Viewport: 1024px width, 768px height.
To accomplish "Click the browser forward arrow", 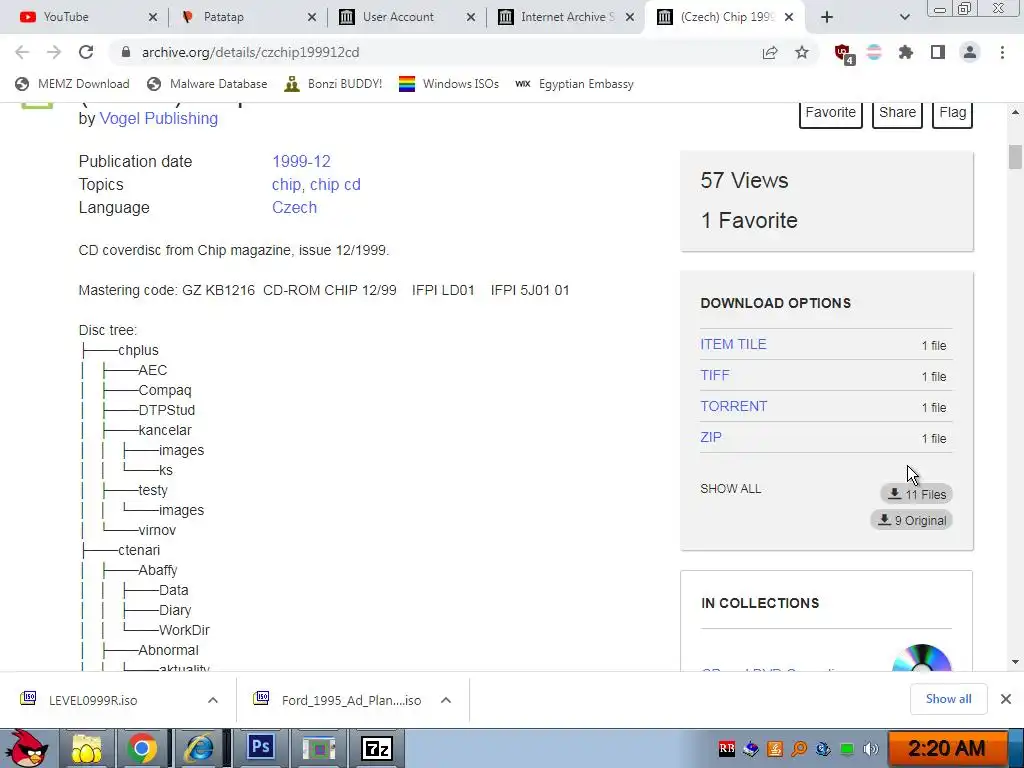I will pyautogui.click(x=54, y=52).
